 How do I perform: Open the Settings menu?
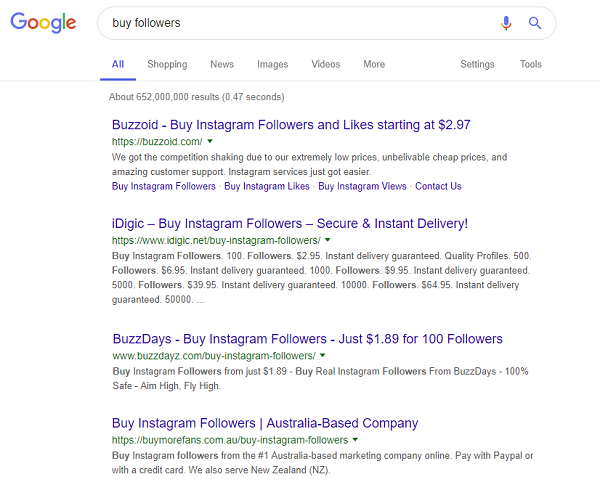pyautogui.click(x=477, y=64)
